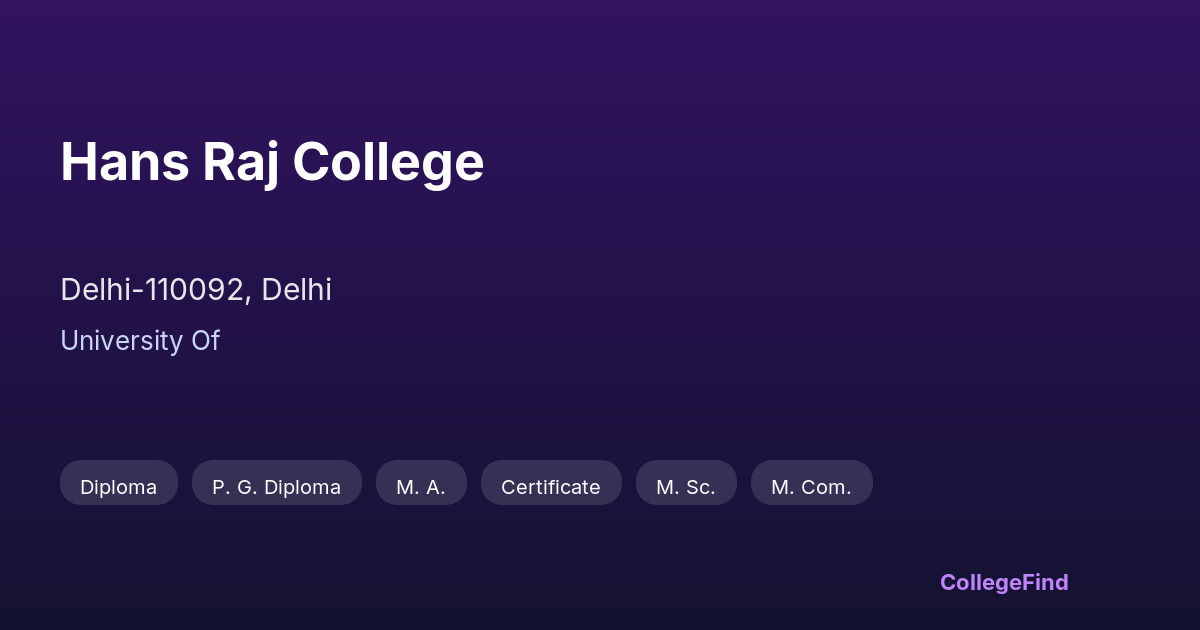Click the word University in subtitle
Screen dimensions: 1200x630
coord(118,341)
